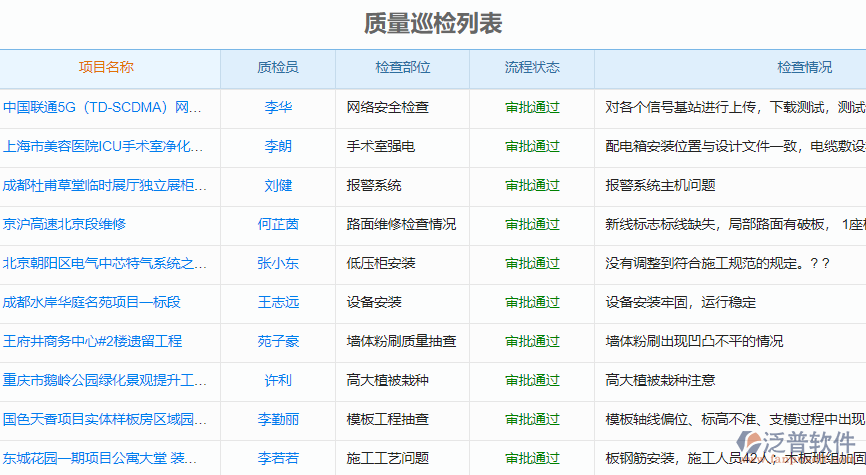This screenshot has width=866, height=475.
Task: Open the 京沪高速北京段维修 project link
Action: (x=65, y=224)
